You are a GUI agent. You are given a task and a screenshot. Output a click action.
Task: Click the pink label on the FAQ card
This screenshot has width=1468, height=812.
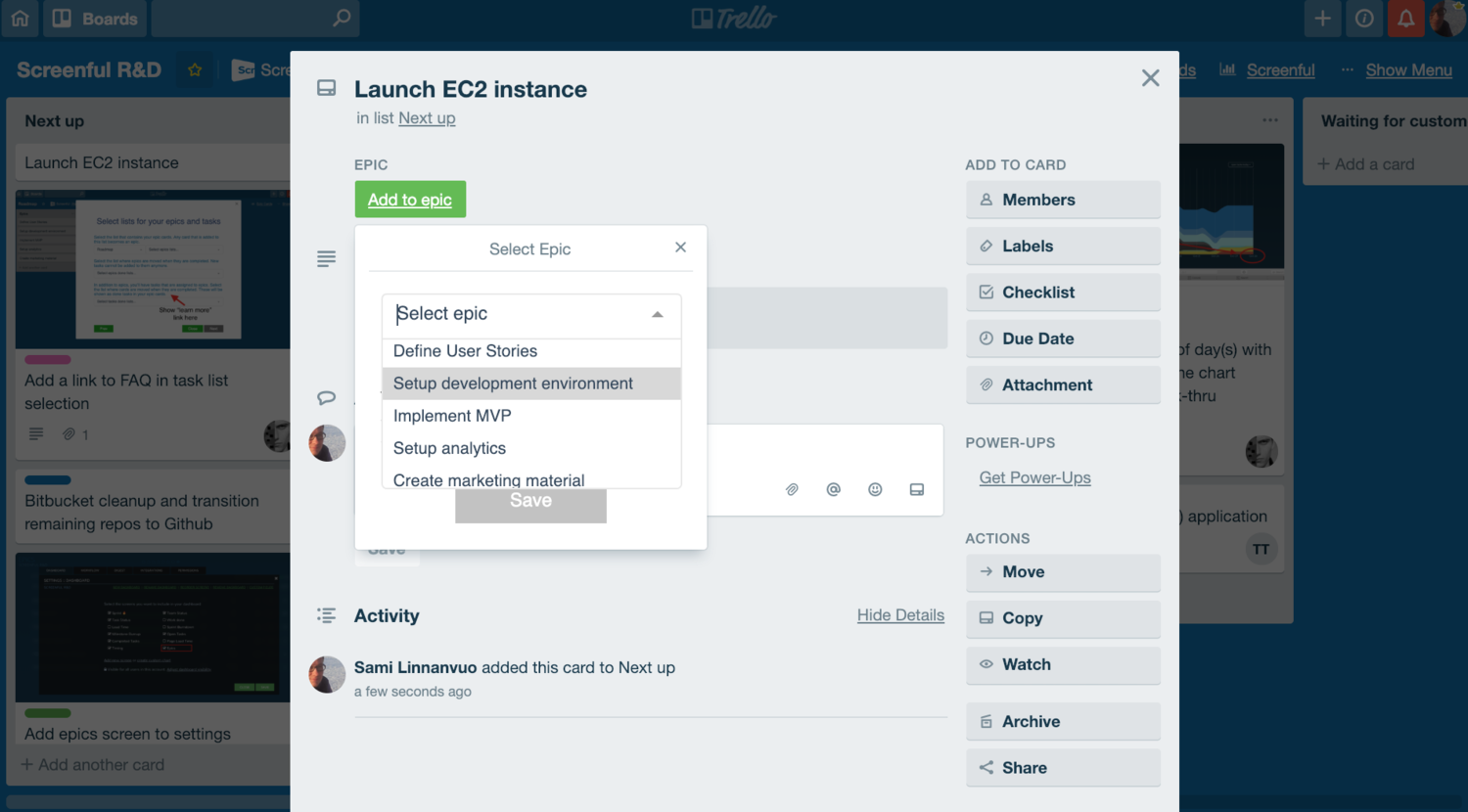(48, 359)
